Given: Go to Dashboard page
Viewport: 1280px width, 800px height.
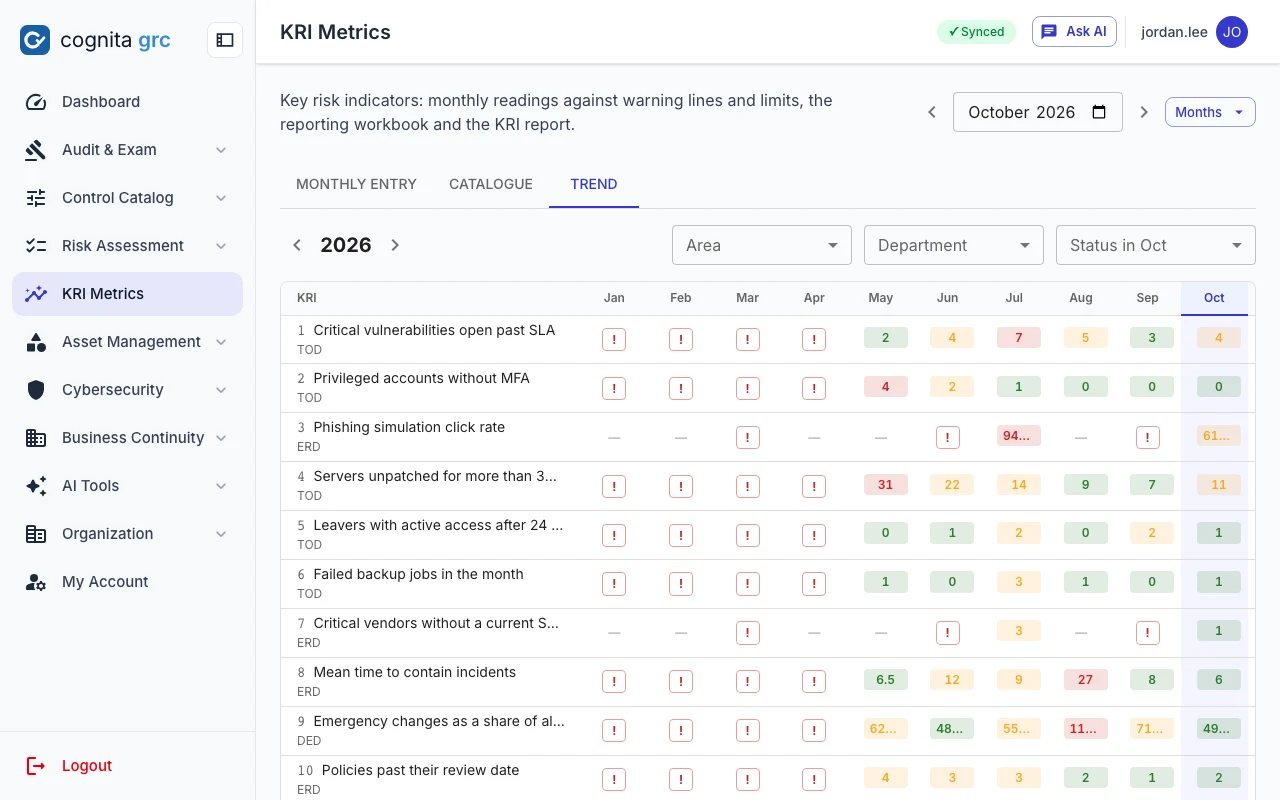Looking at the screenshot, I should [x=127, y=102].
